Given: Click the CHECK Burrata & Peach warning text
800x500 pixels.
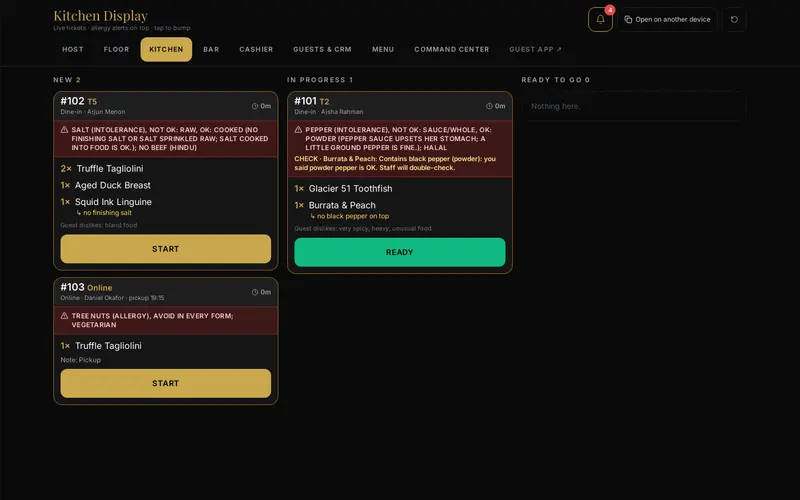Looking at the screenshot, I should point(395,163).
